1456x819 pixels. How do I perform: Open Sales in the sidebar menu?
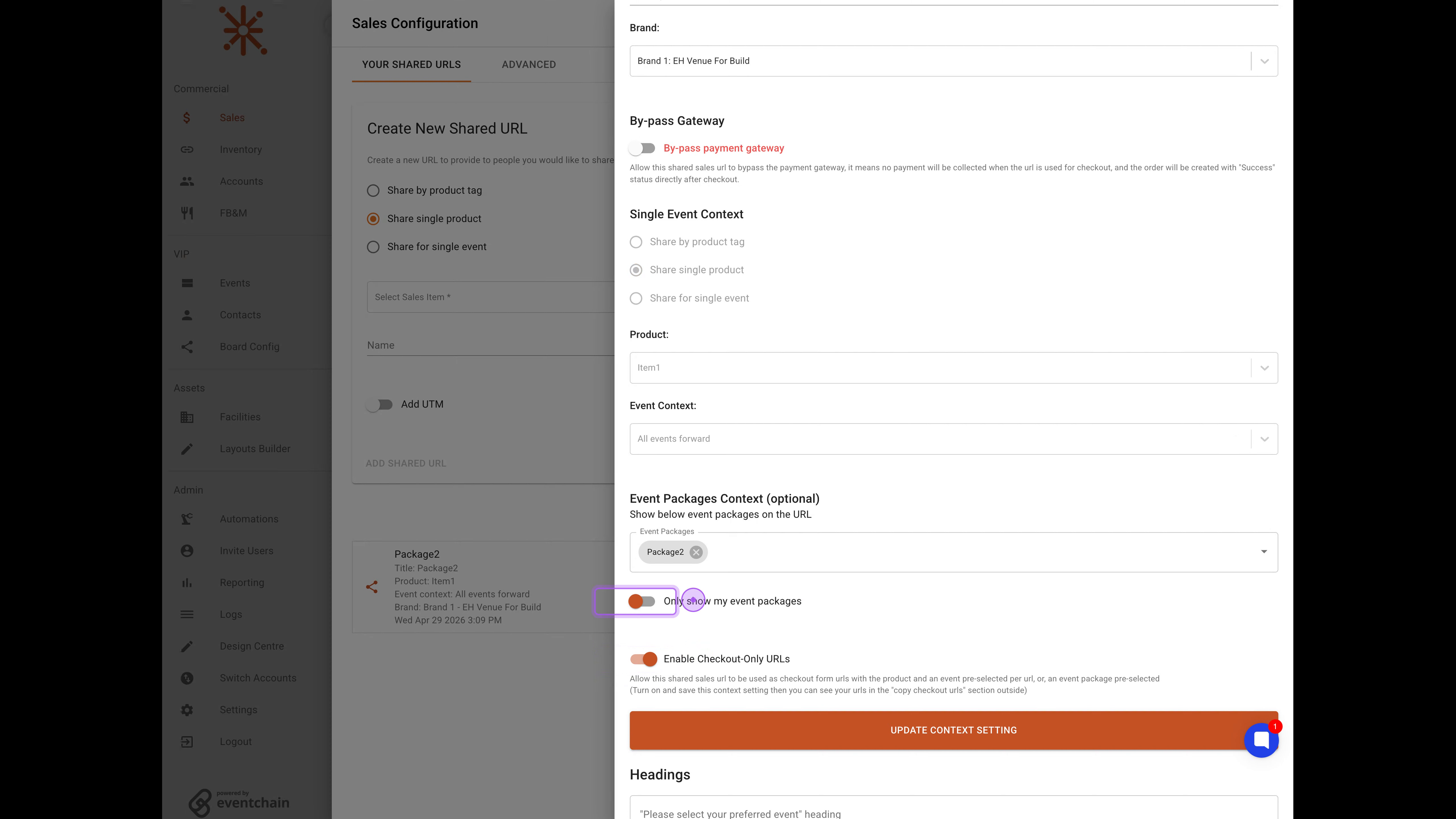coord(232,117)
